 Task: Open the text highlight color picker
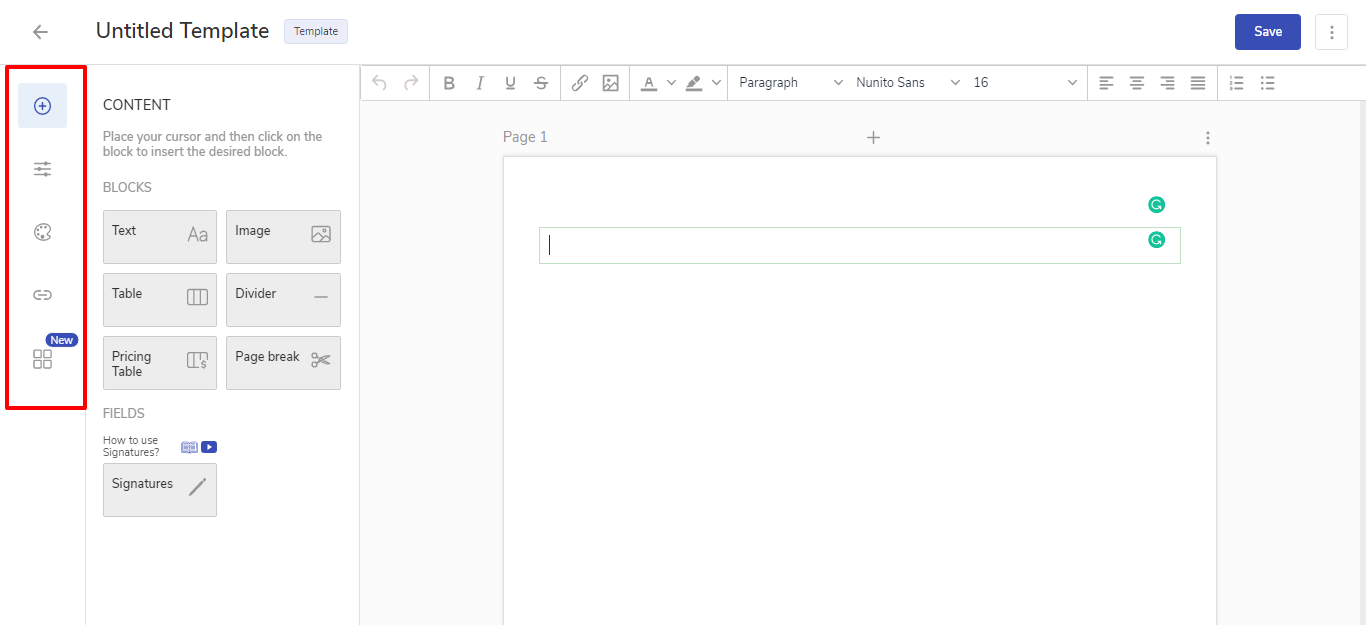695,83
